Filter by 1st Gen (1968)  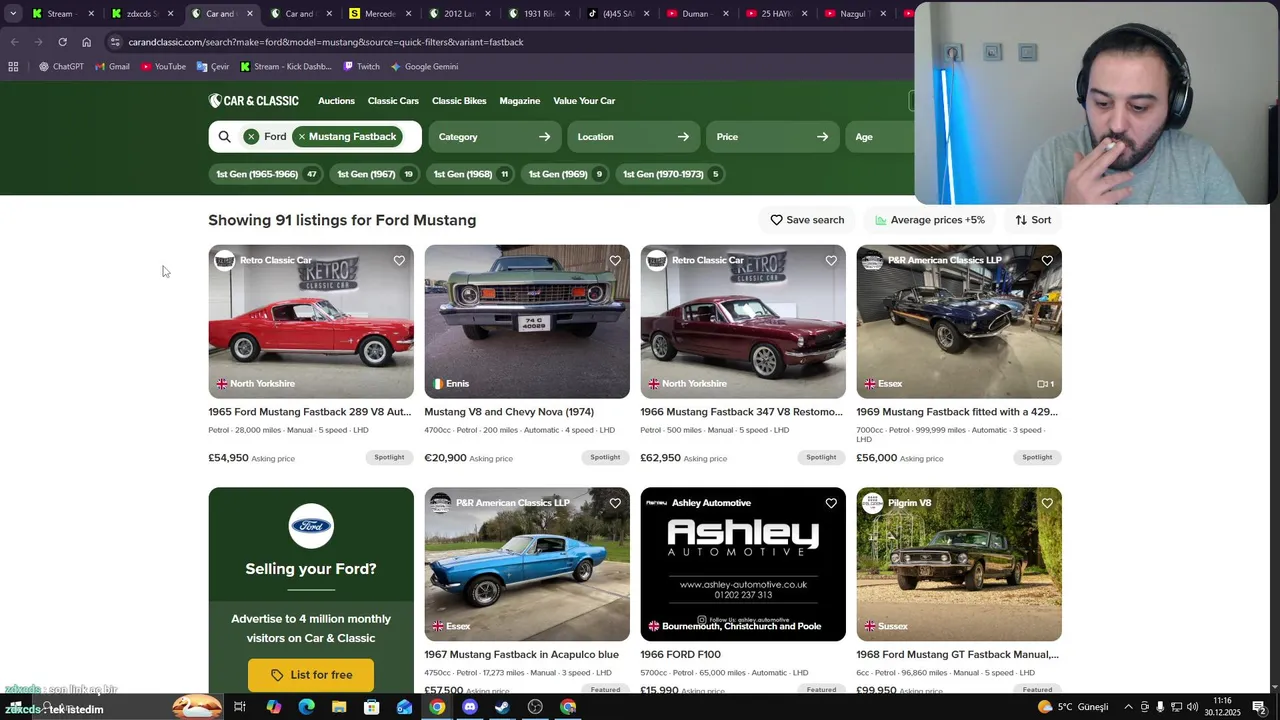coord(470,174)
